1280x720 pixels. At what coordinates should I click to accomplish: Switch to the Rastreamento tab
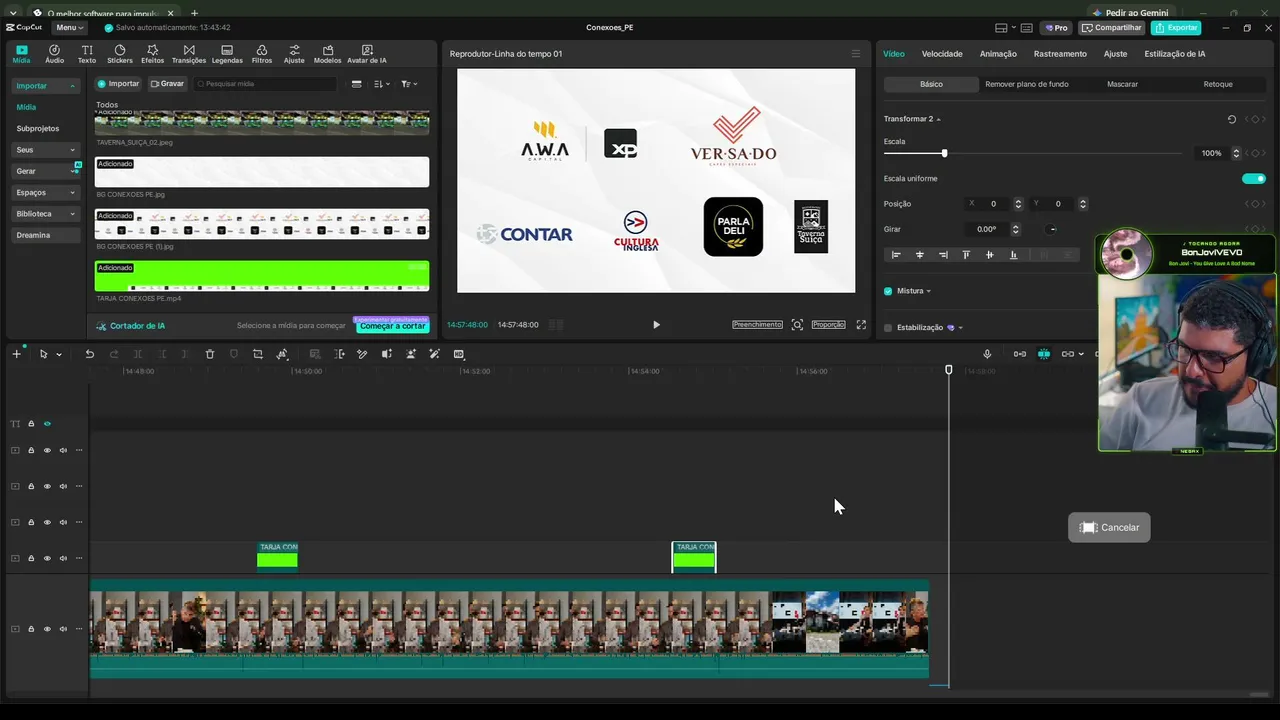1060,54
